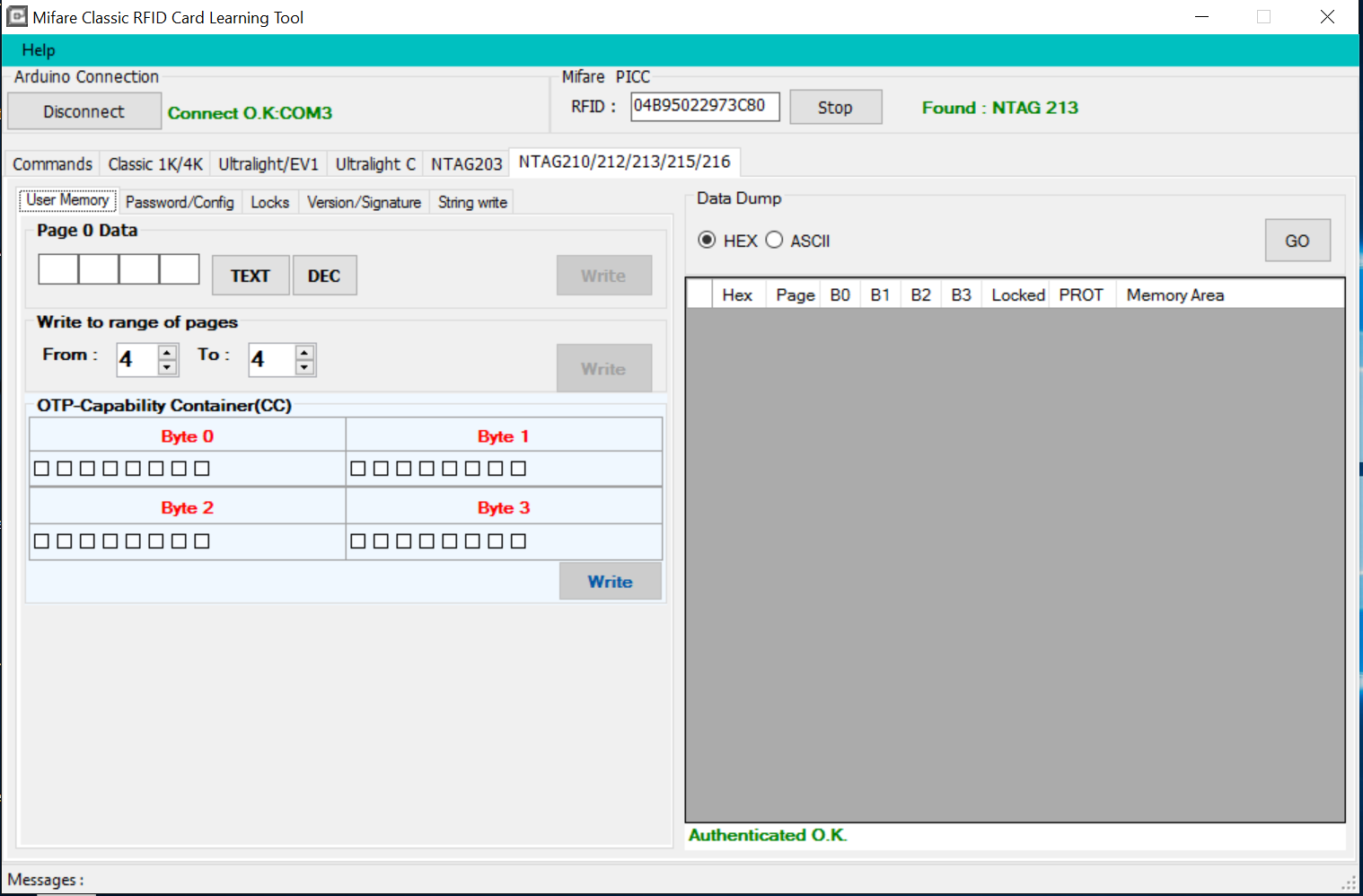The image size is (1363, 896).
Task: Check first bit checkbox of Byte 1
Action: pos(357,468)
